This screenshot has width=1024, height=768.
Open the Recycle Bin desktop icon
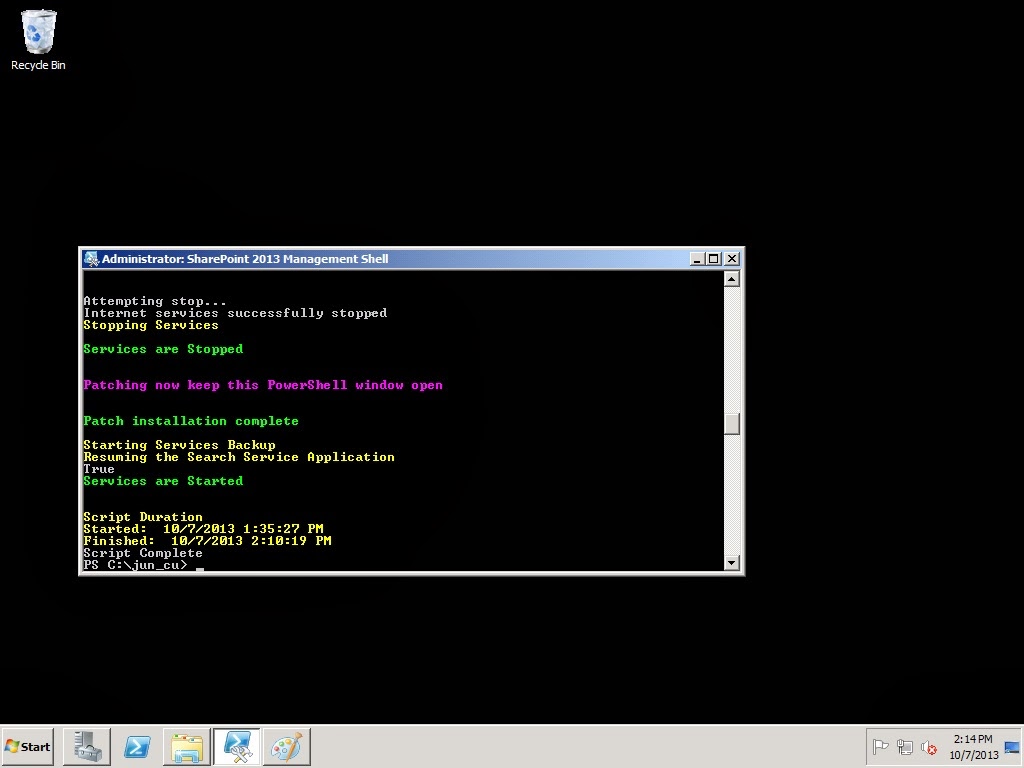point(38,40)
